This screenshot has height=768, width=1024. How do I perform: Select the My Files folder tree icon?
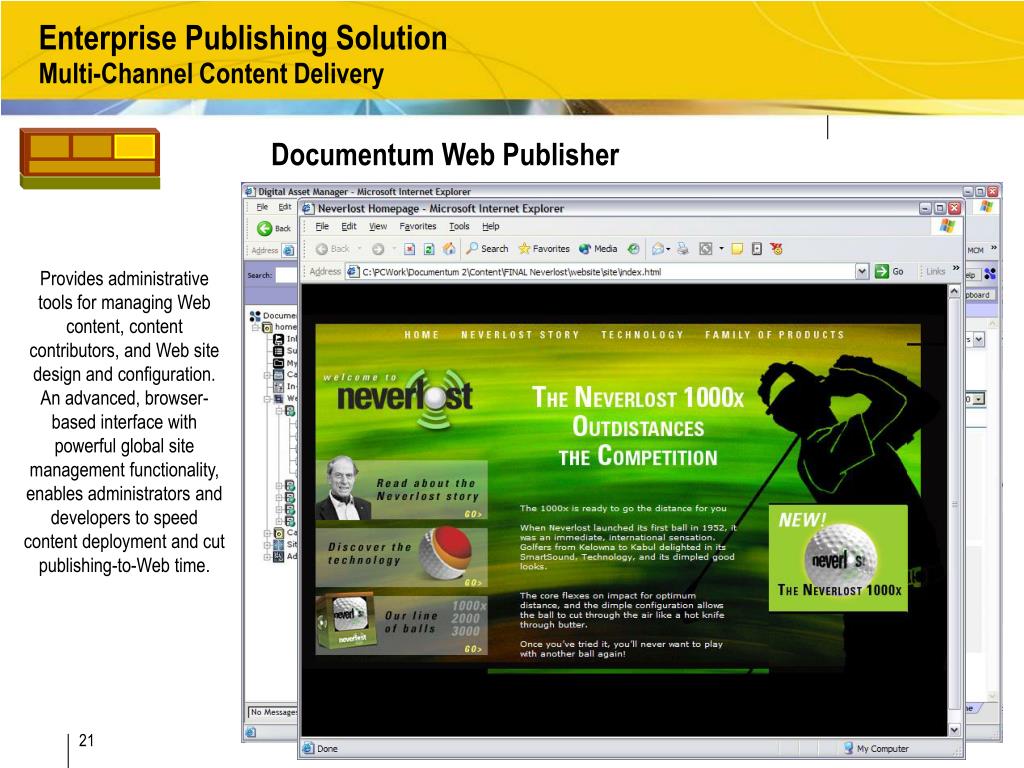click(278, 363)
